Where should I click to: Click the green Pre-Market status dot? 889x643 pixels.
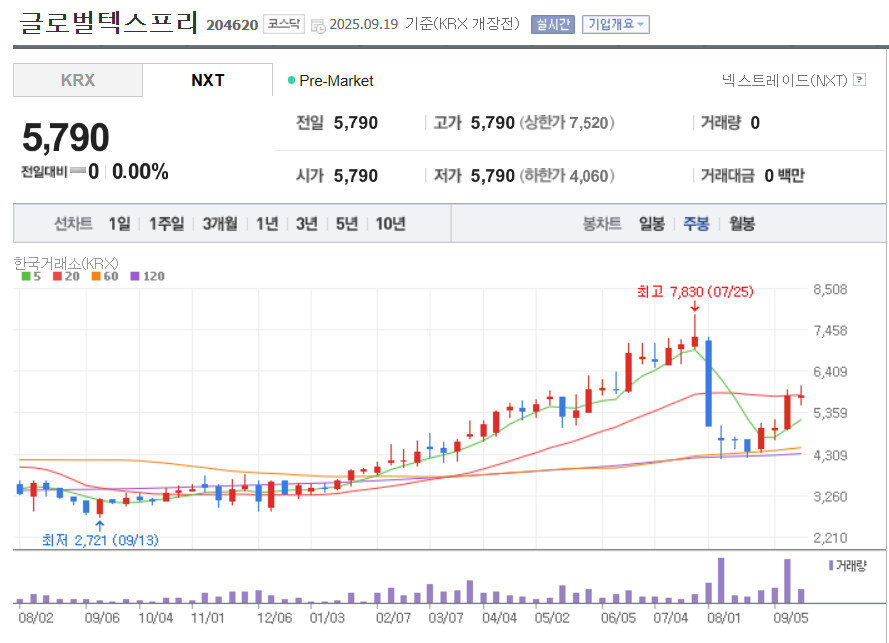(x=291, y=81)
